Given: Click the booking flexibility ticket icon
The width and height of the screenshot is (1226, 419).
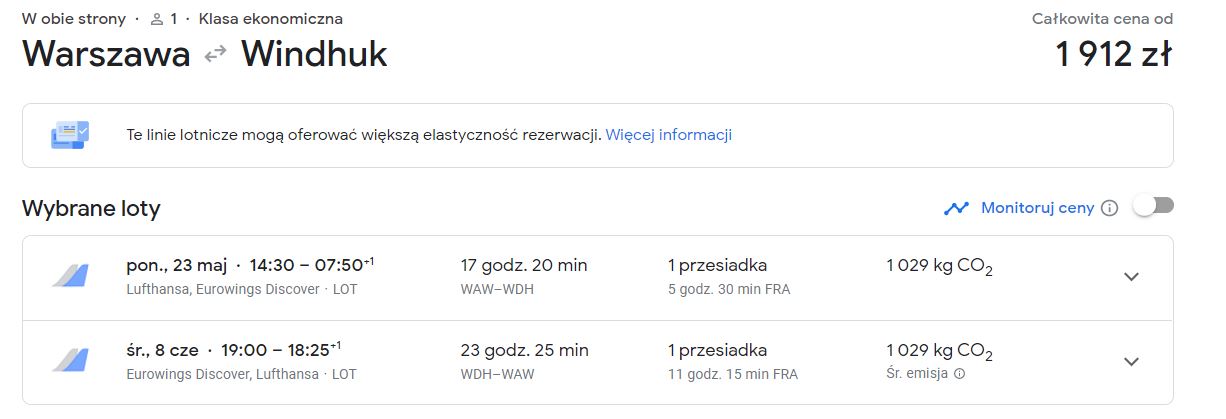Looking at the screenshot, I should pos(70,134).
